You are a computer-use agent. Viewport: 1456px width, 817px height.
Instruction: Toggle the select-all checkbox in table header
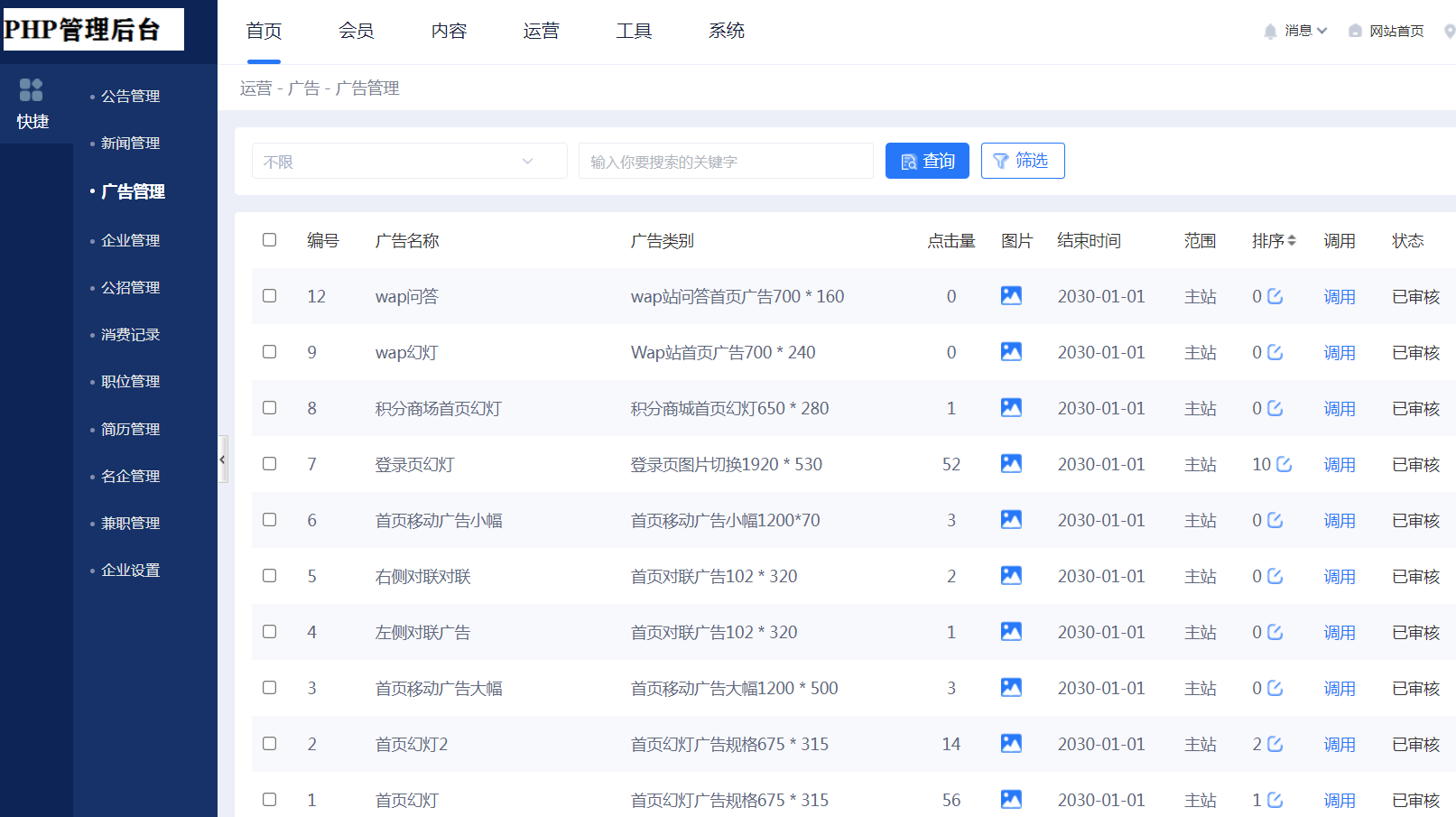269,239
